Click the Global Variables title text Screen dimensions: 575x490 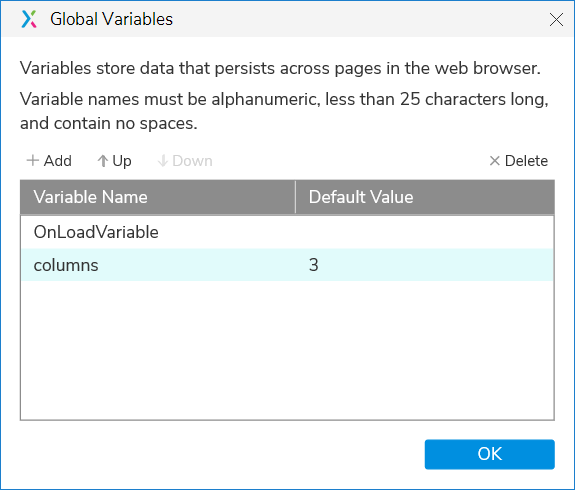[x=111, y=19]
